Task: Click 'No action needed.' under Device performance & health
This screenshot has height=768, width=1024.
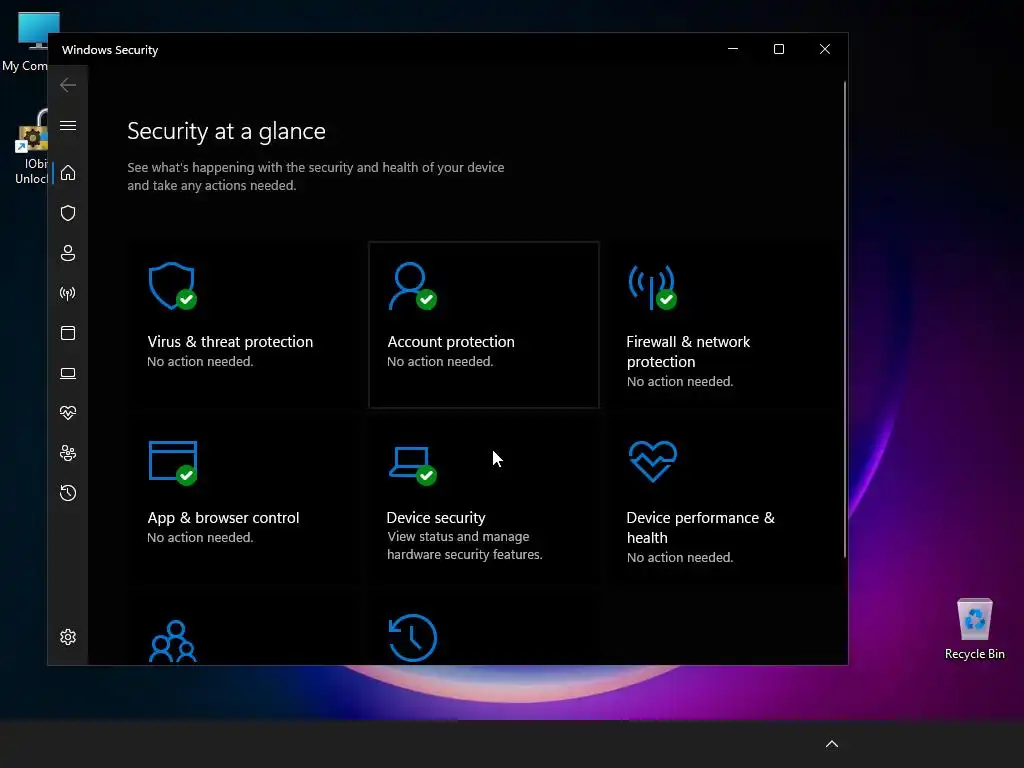Action: coord(680,557)
